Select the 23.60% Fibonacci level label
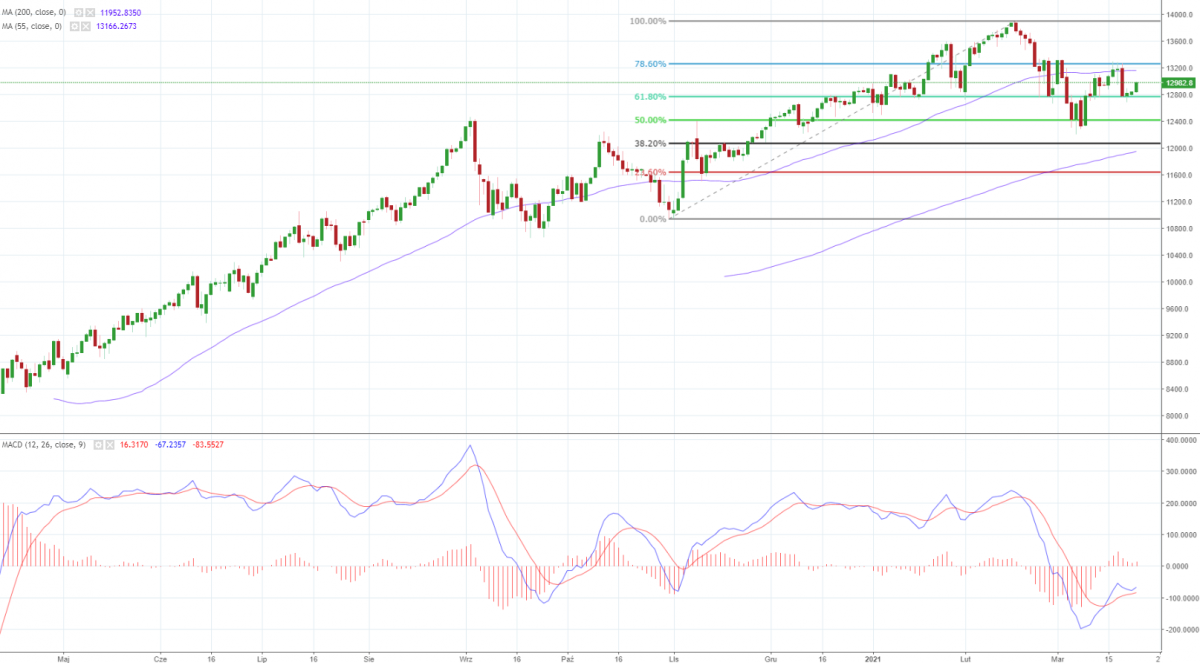 [x=650, y=172]
